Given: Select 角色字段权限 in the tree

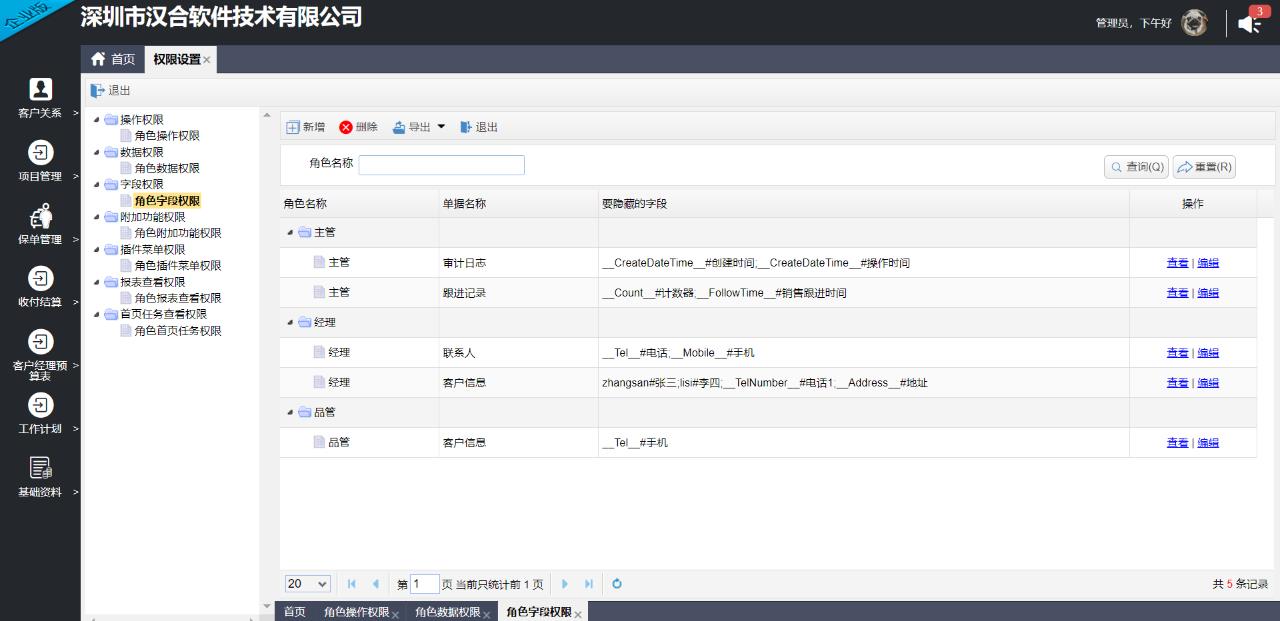Looking at the screenshot, I should [x=167, y=201].
